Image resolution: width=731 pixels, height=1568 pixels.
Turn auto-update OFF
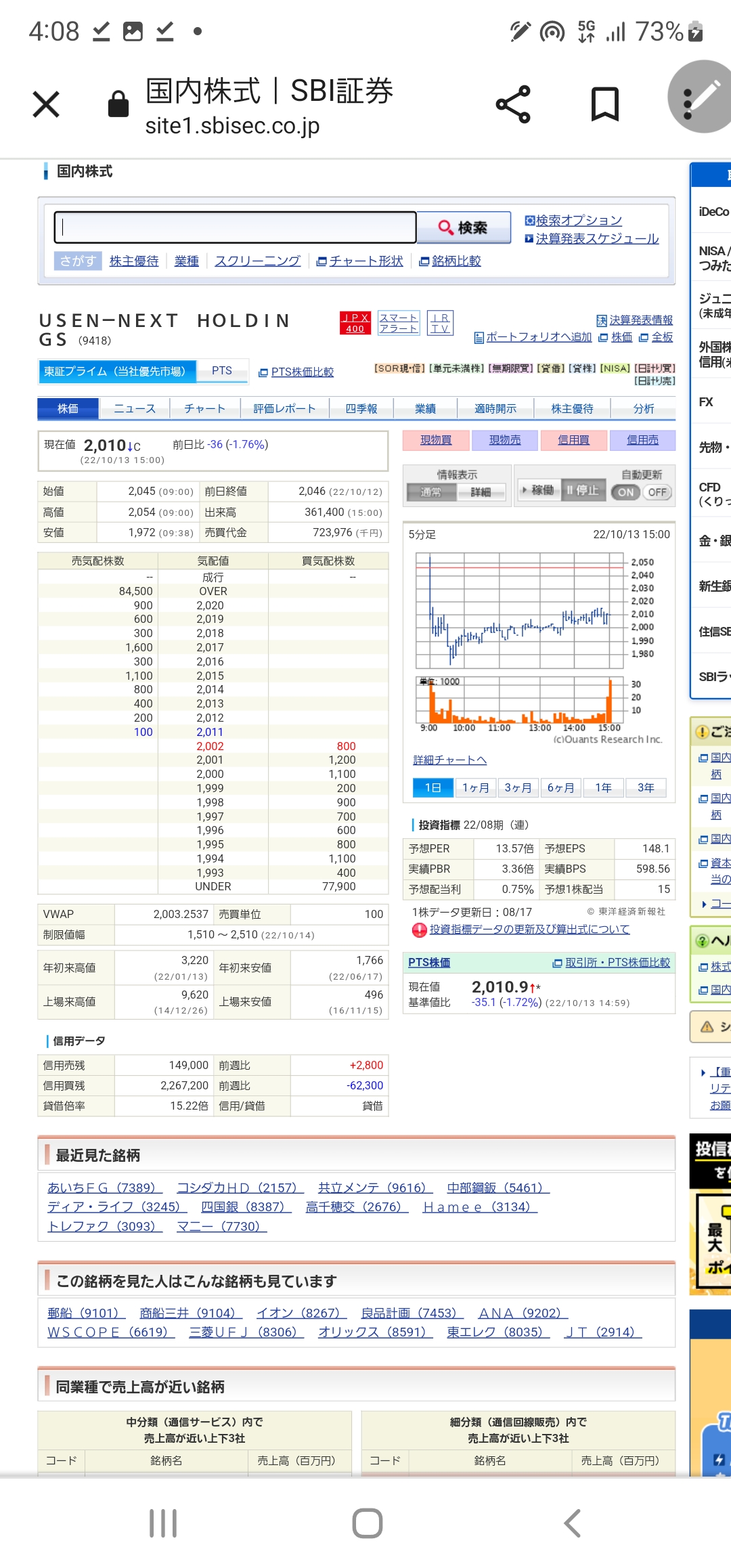(657, 492)
